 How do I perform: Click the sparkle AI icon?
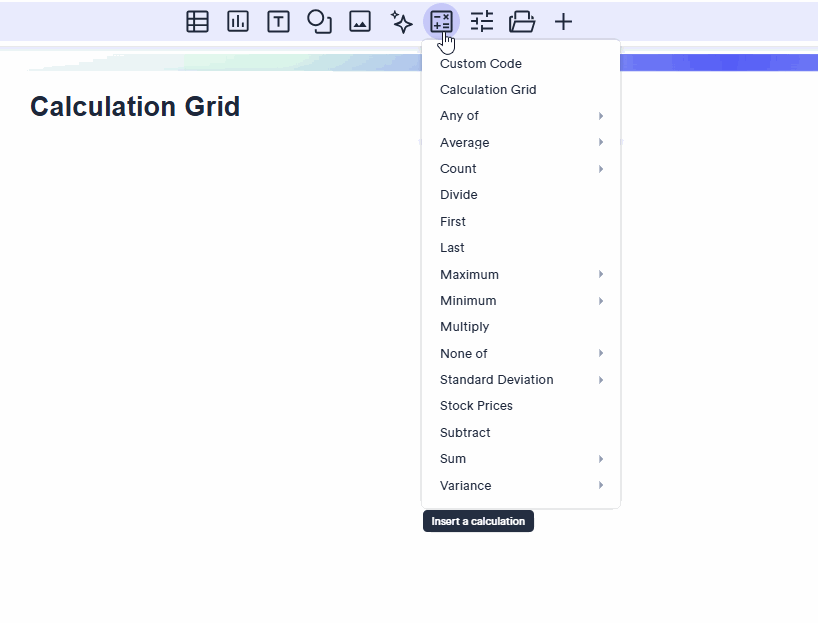(x=401, y=21)
